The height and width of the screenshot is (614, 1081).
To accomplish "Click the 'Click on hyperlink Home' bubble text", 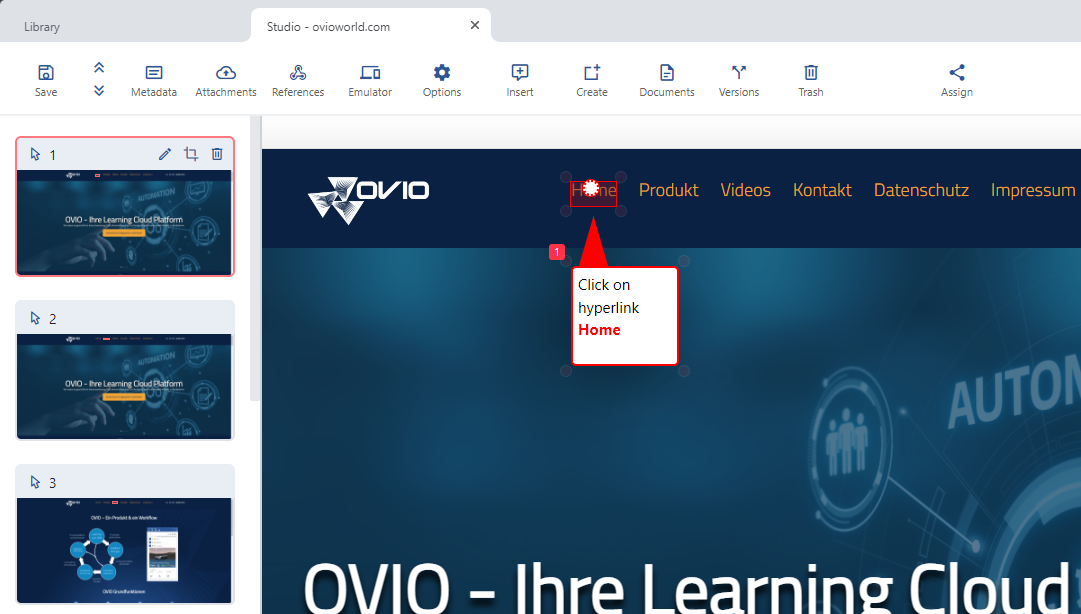I will coord(609,307).
